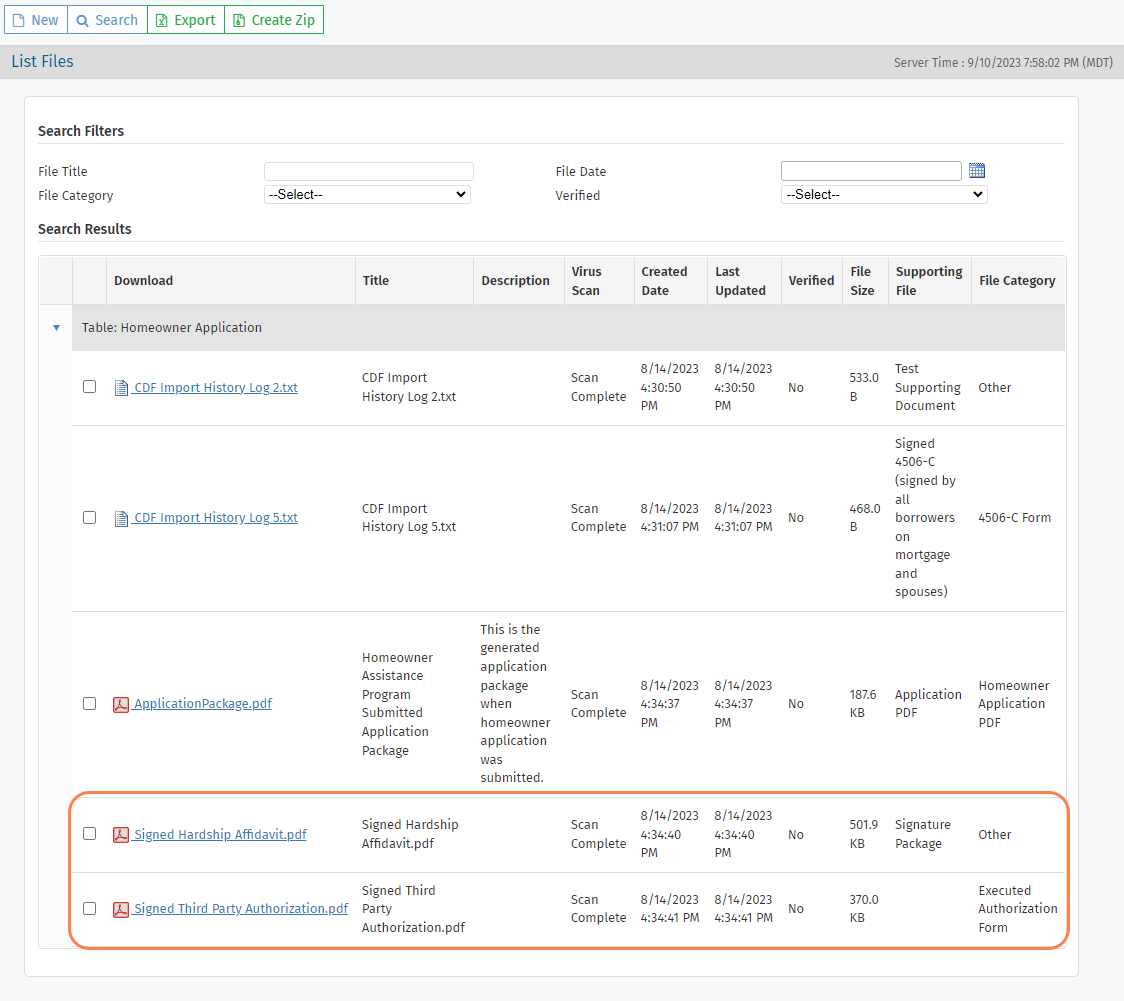Image resolution: width=1124 pixels, height=1001 pixels.
Task: Click the New toolbar button
Action: click(35, 20)
